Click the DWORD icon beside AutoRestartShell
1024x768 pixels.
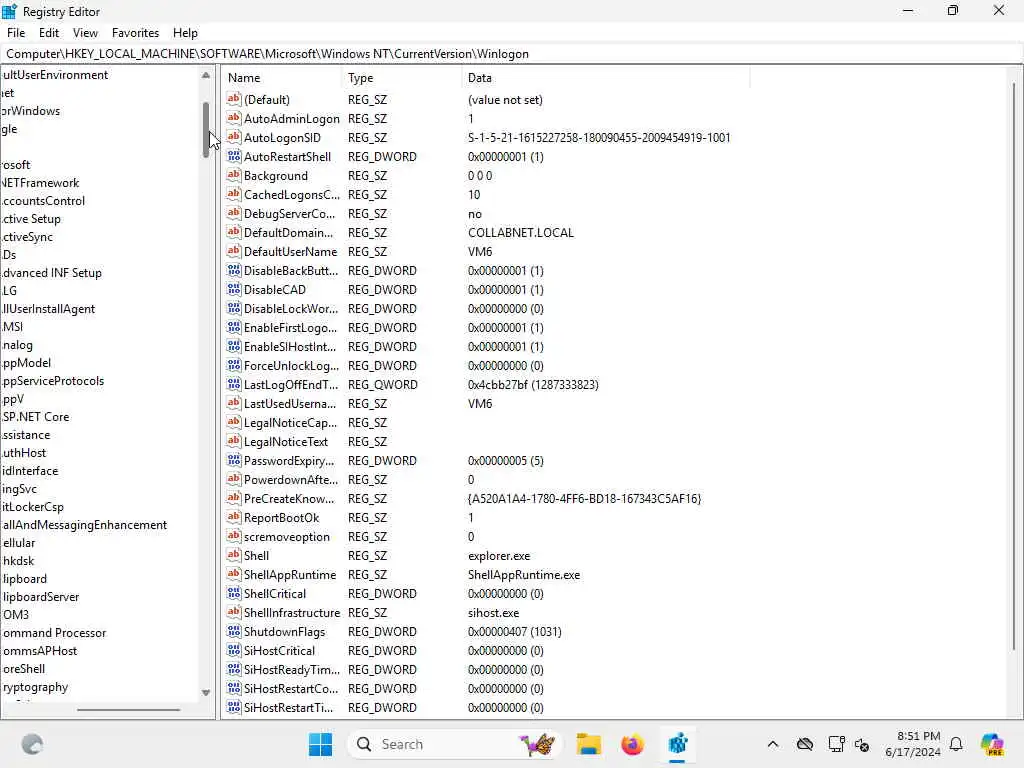click(234, 156)
